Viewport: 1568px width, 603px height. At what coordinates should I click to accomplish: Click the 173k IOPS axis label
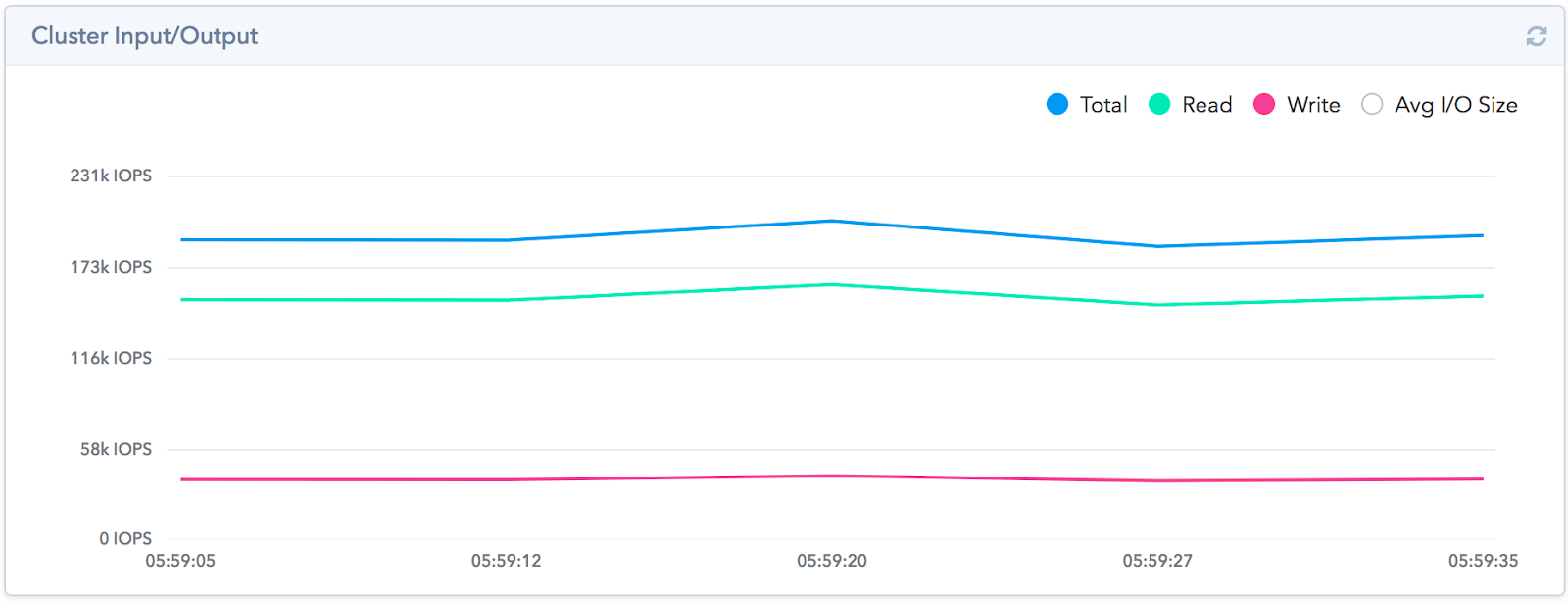[x=111, y=267]
